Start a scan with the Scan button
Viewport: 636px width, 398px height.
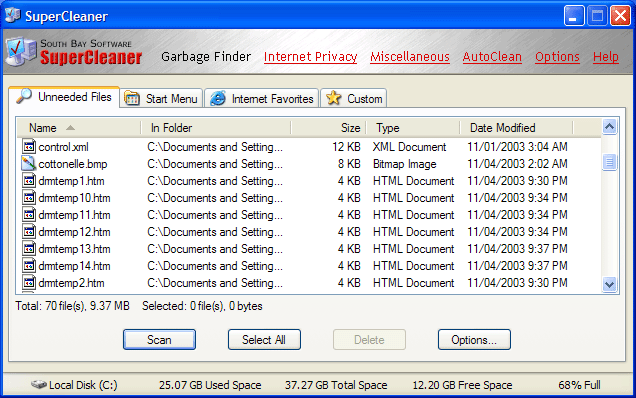point(159,340)
